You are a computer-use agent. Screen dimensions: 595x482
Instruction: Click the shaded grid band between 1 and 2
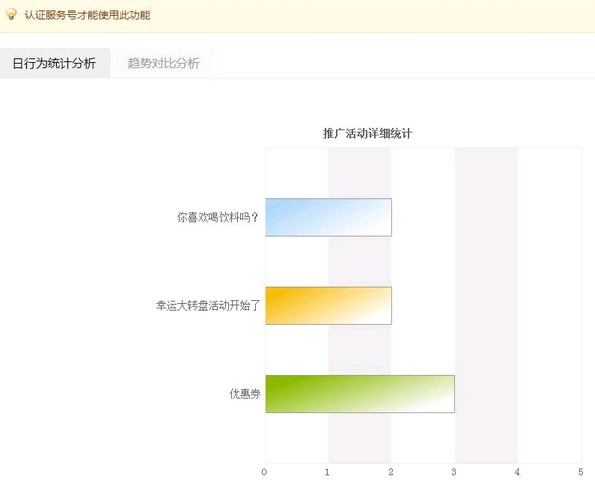click(x=359, y=171)
